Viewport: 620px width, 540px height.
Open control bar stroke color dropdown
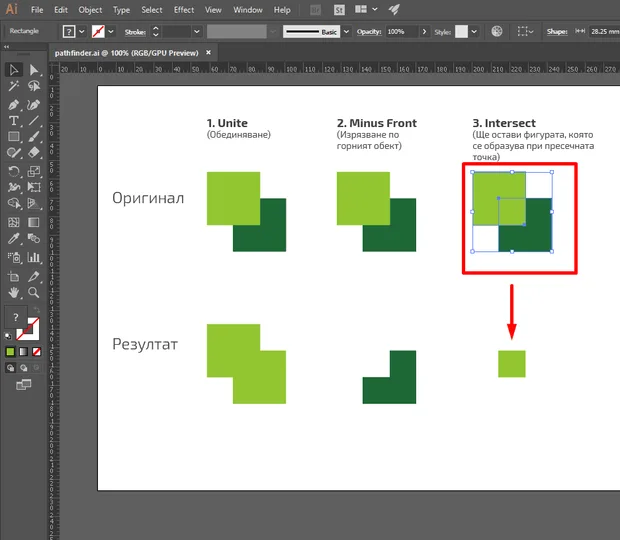[111, 32]
